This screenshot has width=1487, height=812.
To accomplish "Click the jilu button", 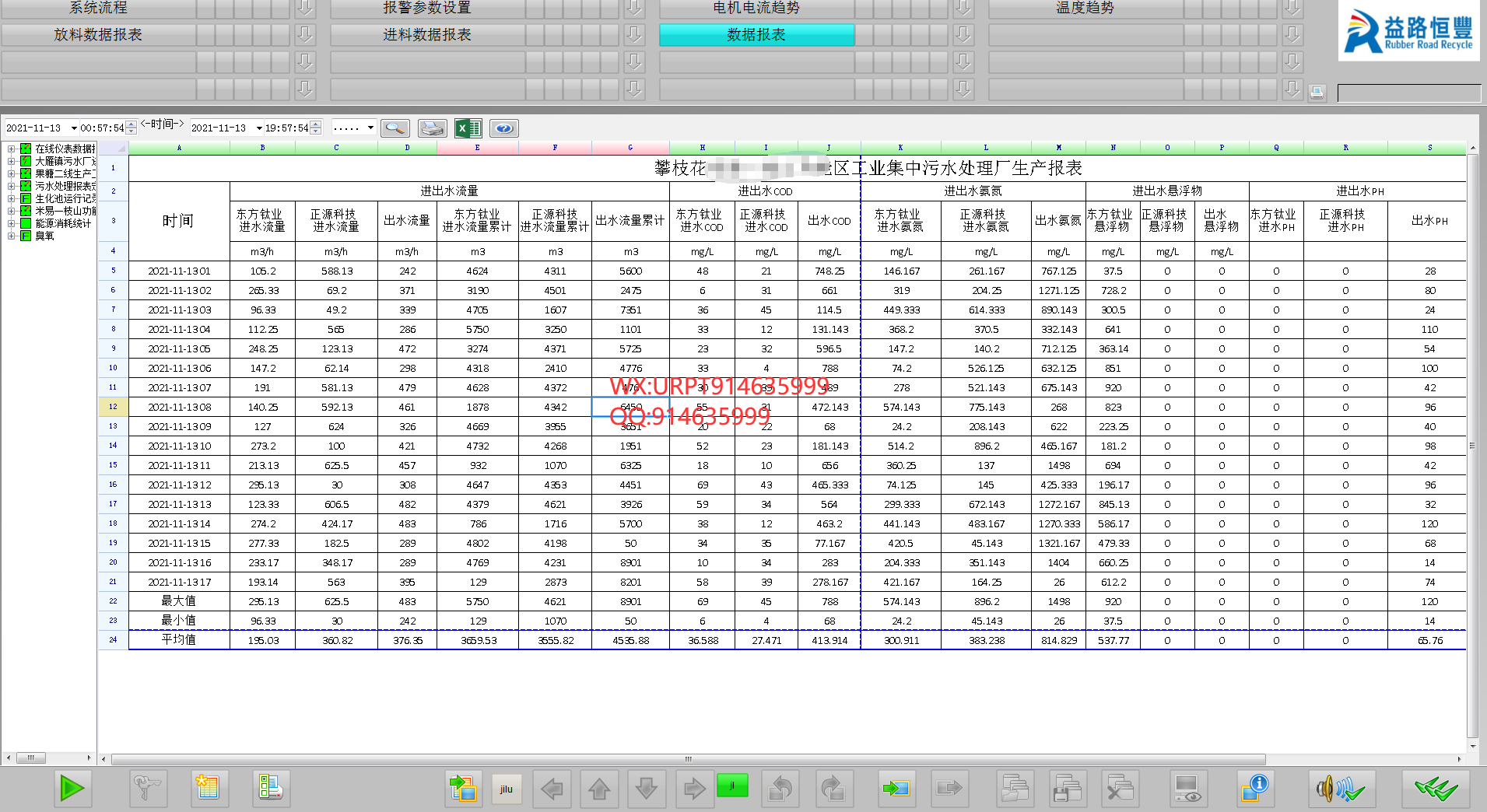I will (507, 789).
